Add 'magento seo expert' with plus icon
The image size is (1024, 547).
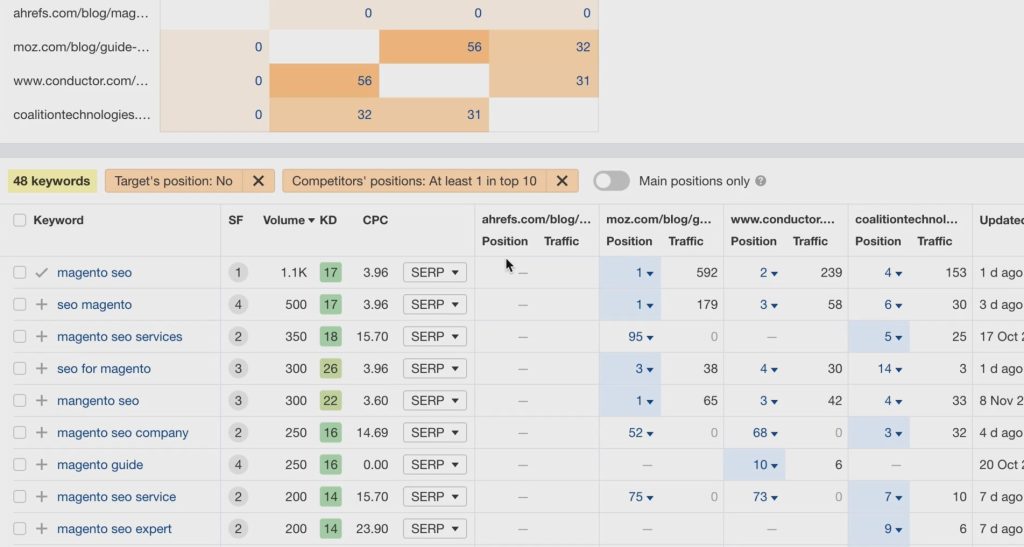(41, 528)
